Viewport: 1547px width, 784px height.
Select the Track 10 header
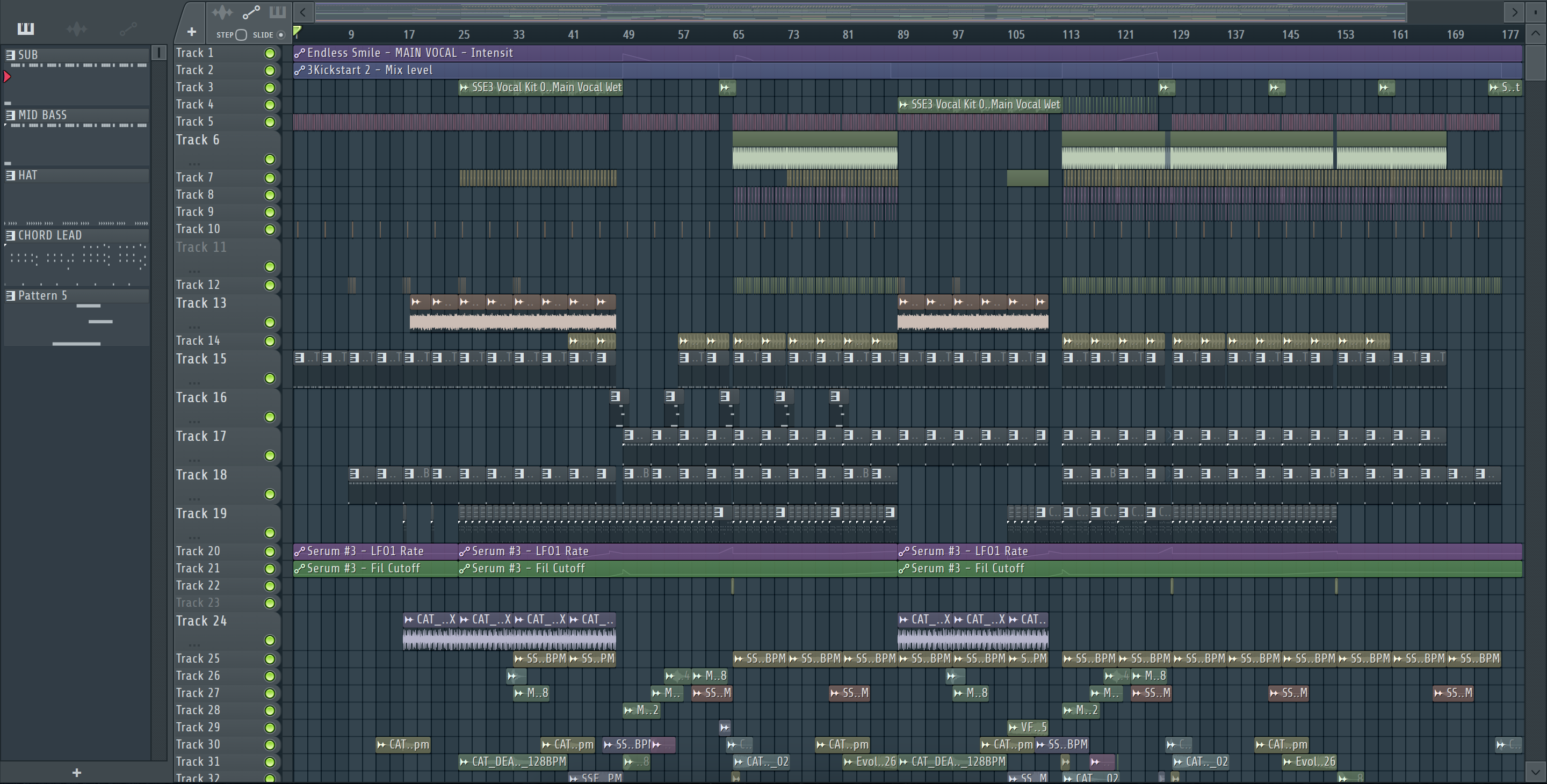click(x=227, y=229)
